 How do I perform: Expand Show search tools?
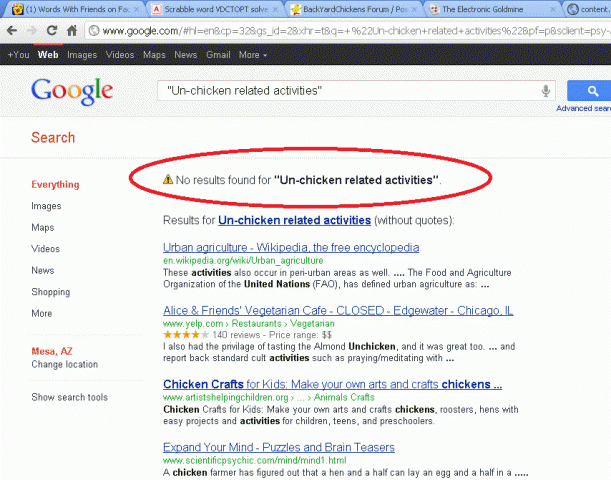click(69, 397)
